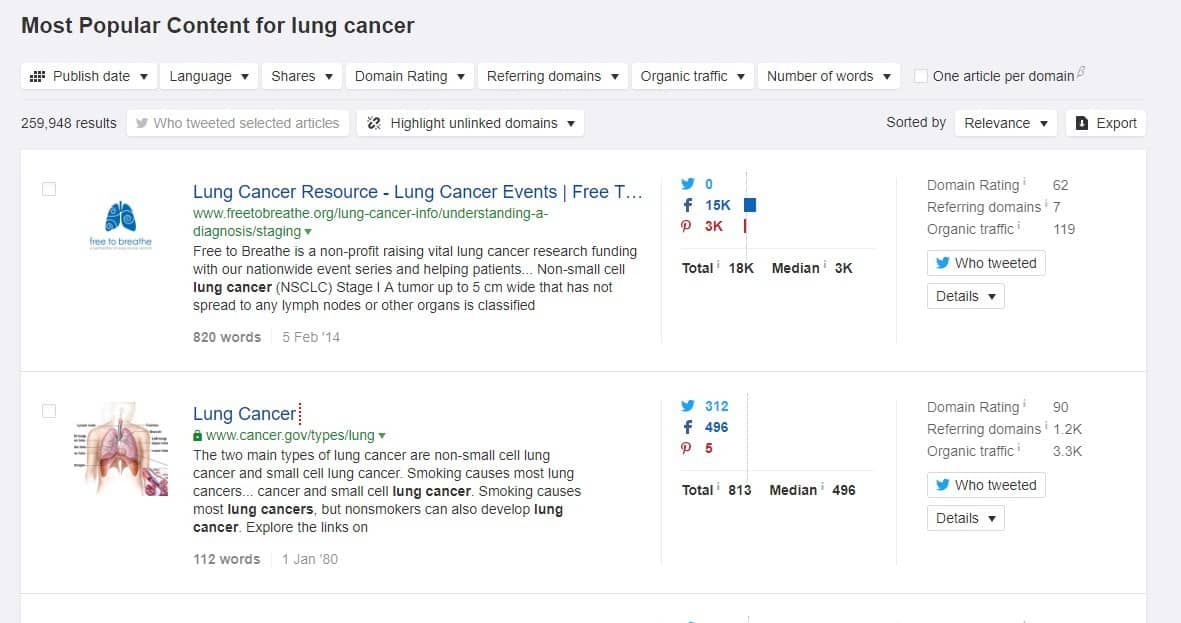Image resolution: width=1181 pixels, height=623 pixels.
Task: Click info icon next to first Domain Rating
Action: tap(1024, 183)
